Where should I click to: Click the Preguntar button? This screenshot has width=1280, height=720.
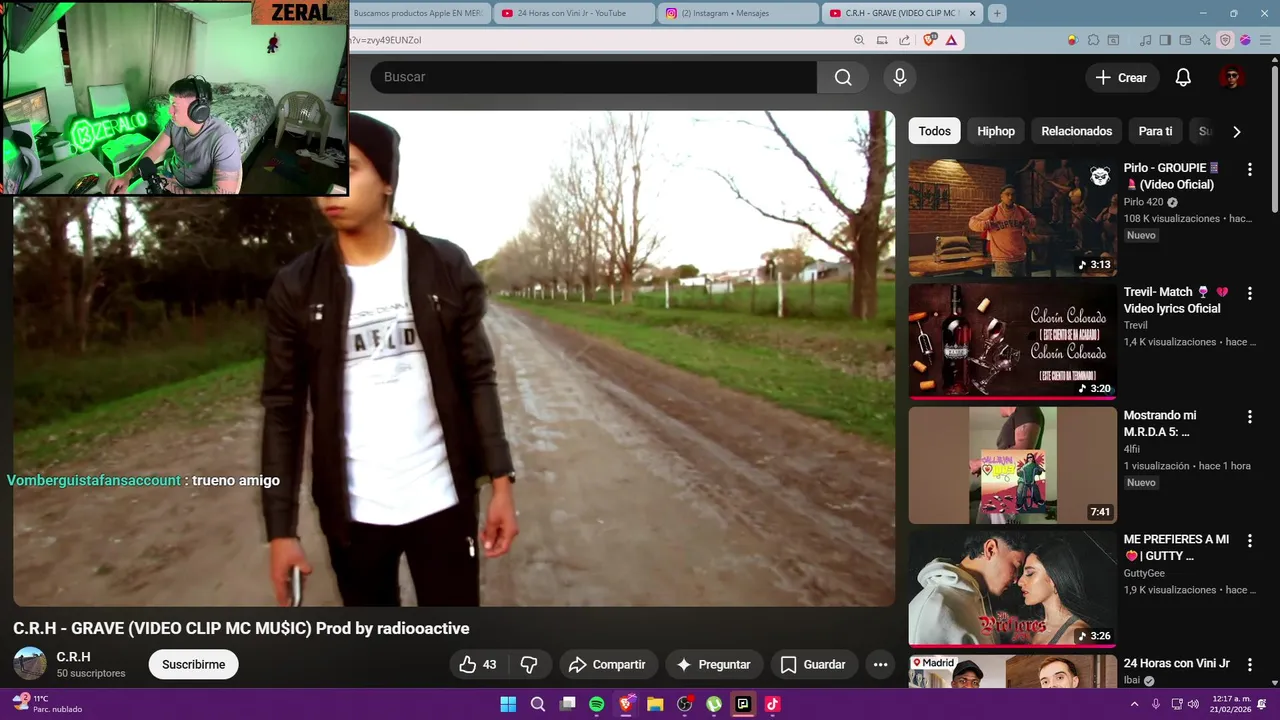pos(714,664)
